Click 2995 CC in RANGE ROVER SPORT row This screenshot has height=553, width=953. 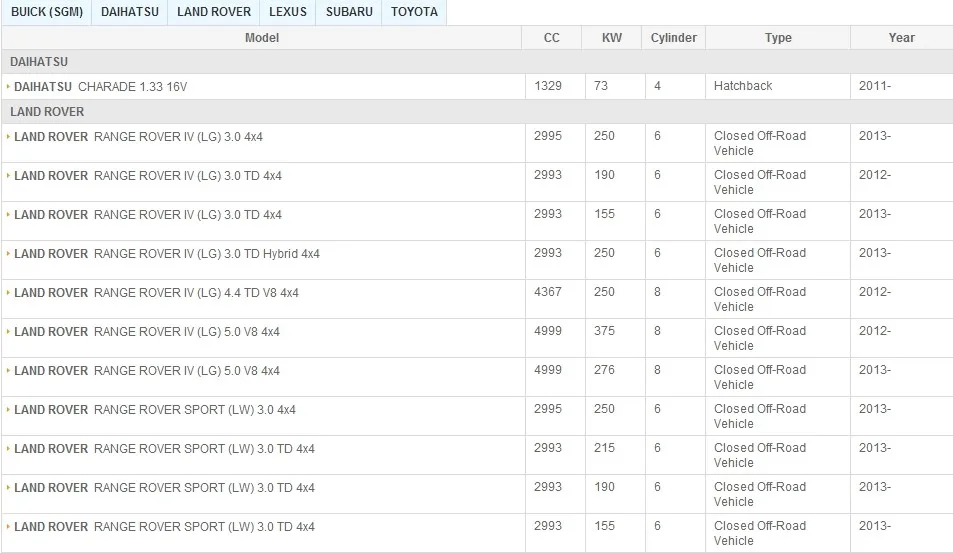click(548, 408)
